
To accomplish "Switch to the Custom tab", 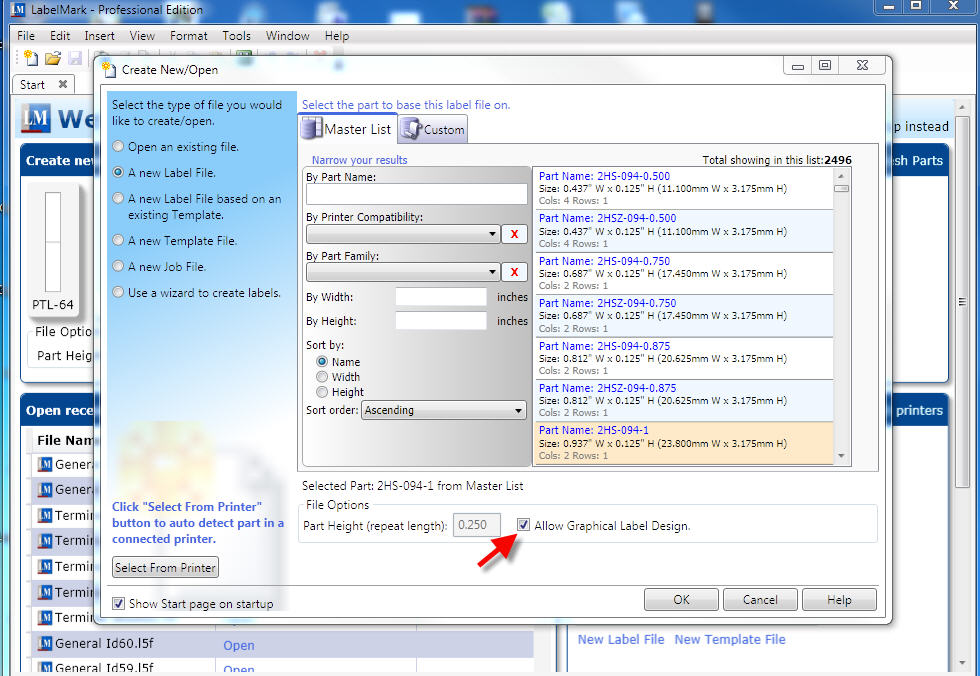I will (432, 128).
